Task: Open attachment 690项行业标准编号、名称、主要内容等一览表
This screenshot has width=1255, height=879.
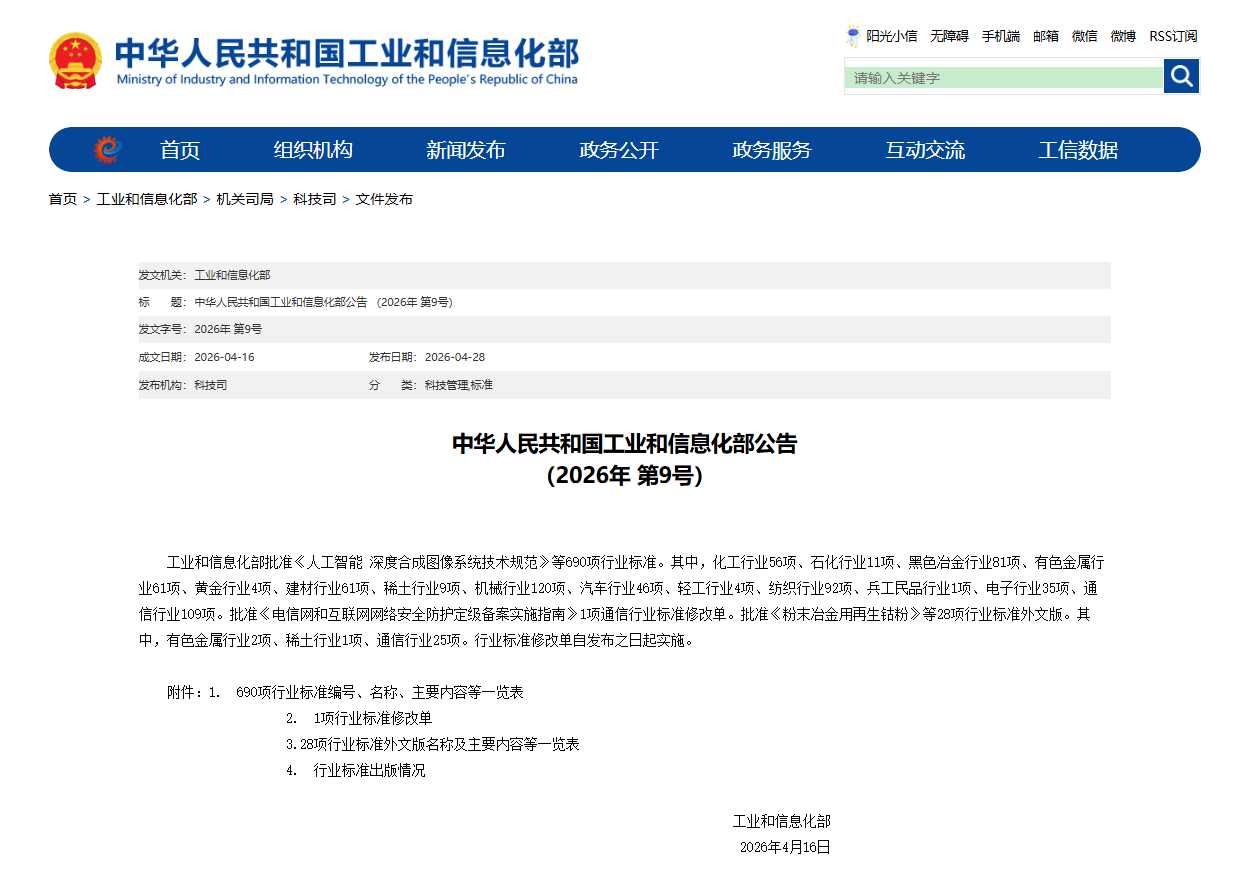Action: pyautogui.click(x=380, y=692)
